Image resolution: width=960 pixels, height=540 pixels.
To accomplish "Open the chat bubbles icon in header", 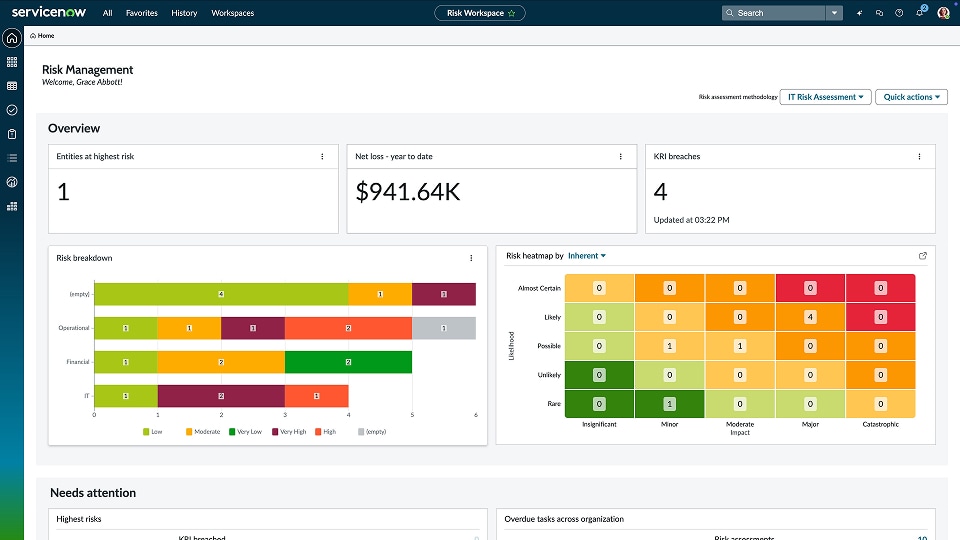I will click(879, 13).
